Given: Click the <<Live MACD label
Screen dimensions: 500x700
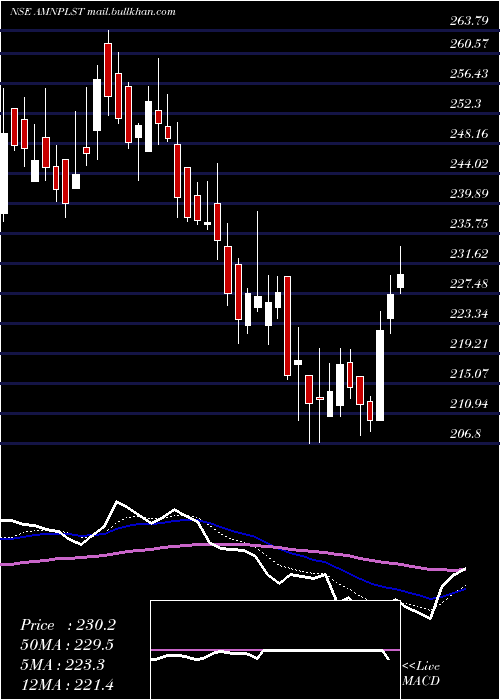Looking at the screenshot, I should tap(421, 674).
